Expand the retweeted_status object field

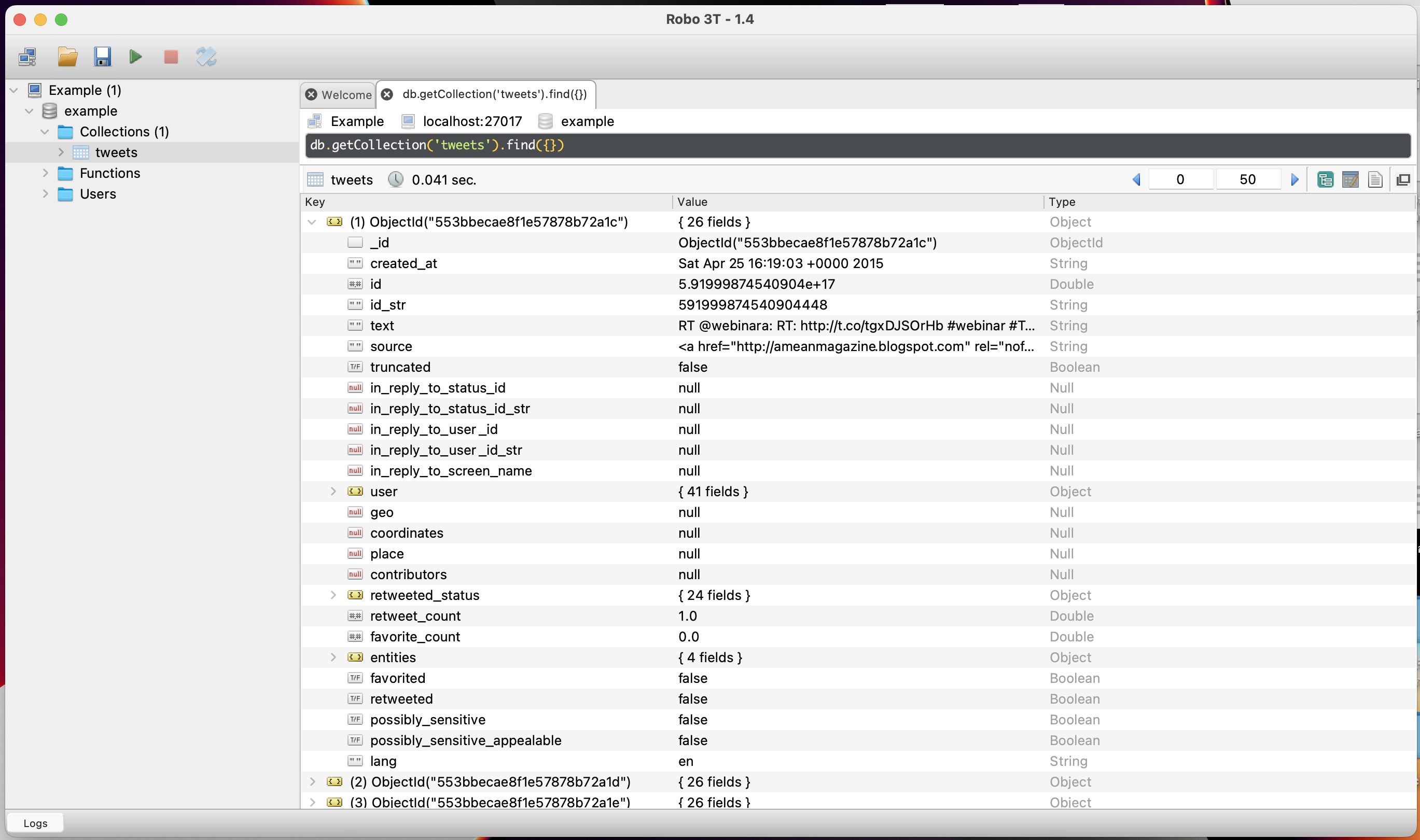[333, 595]
